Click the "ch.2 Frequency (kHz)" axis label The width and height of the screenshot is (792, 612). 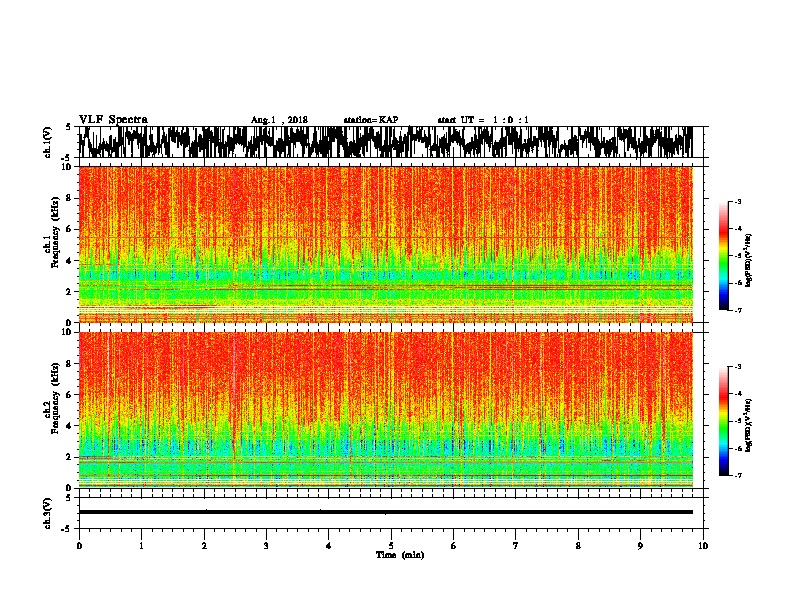click(51, 398)
